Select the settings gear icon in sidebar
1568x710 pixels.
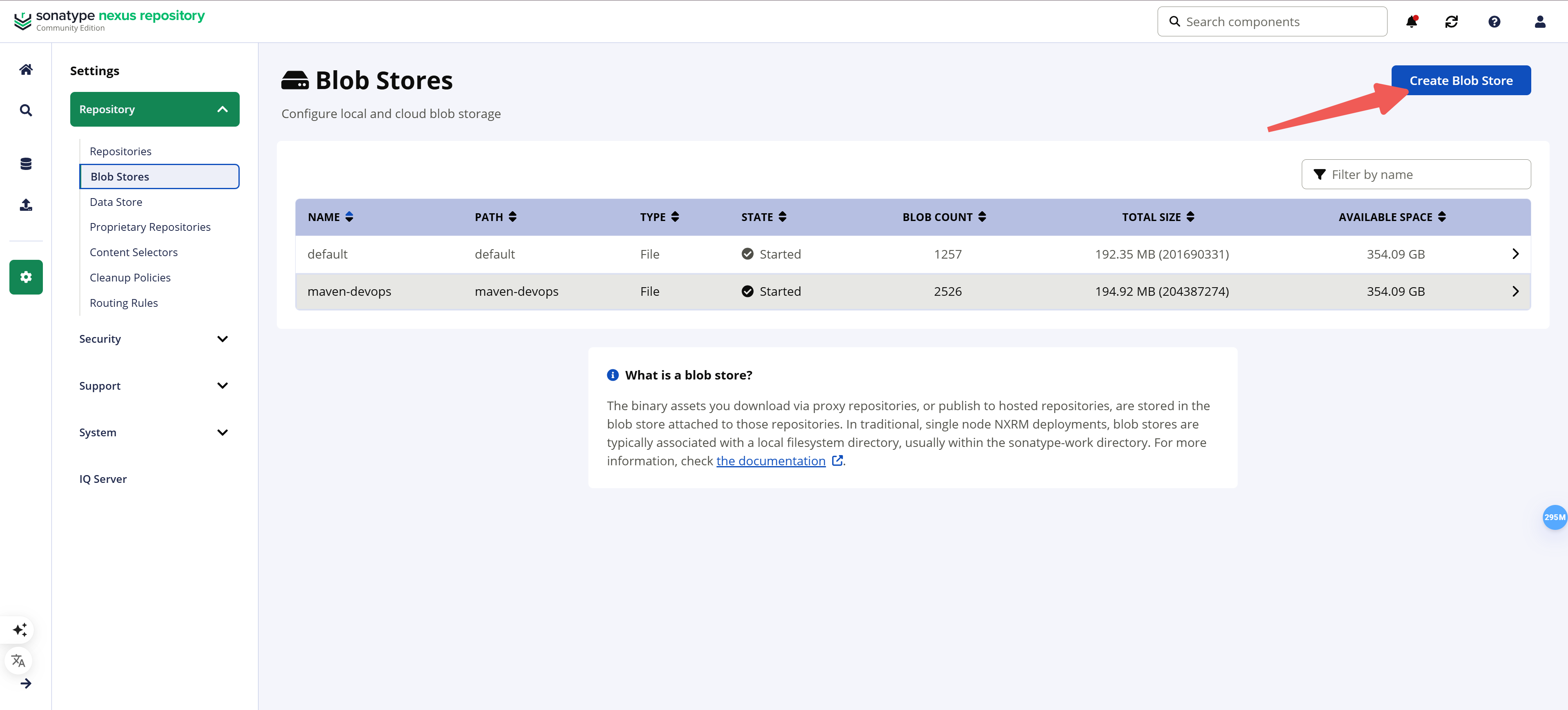26,277
